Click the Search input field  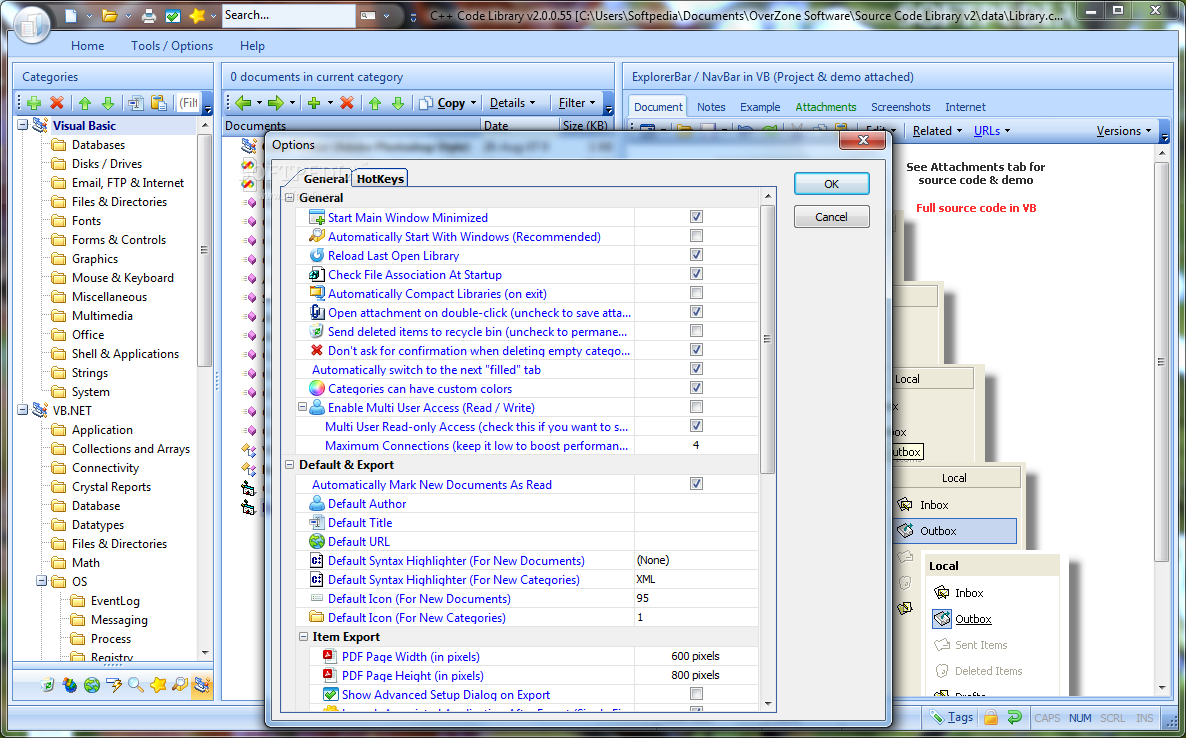tap(288, 15)
